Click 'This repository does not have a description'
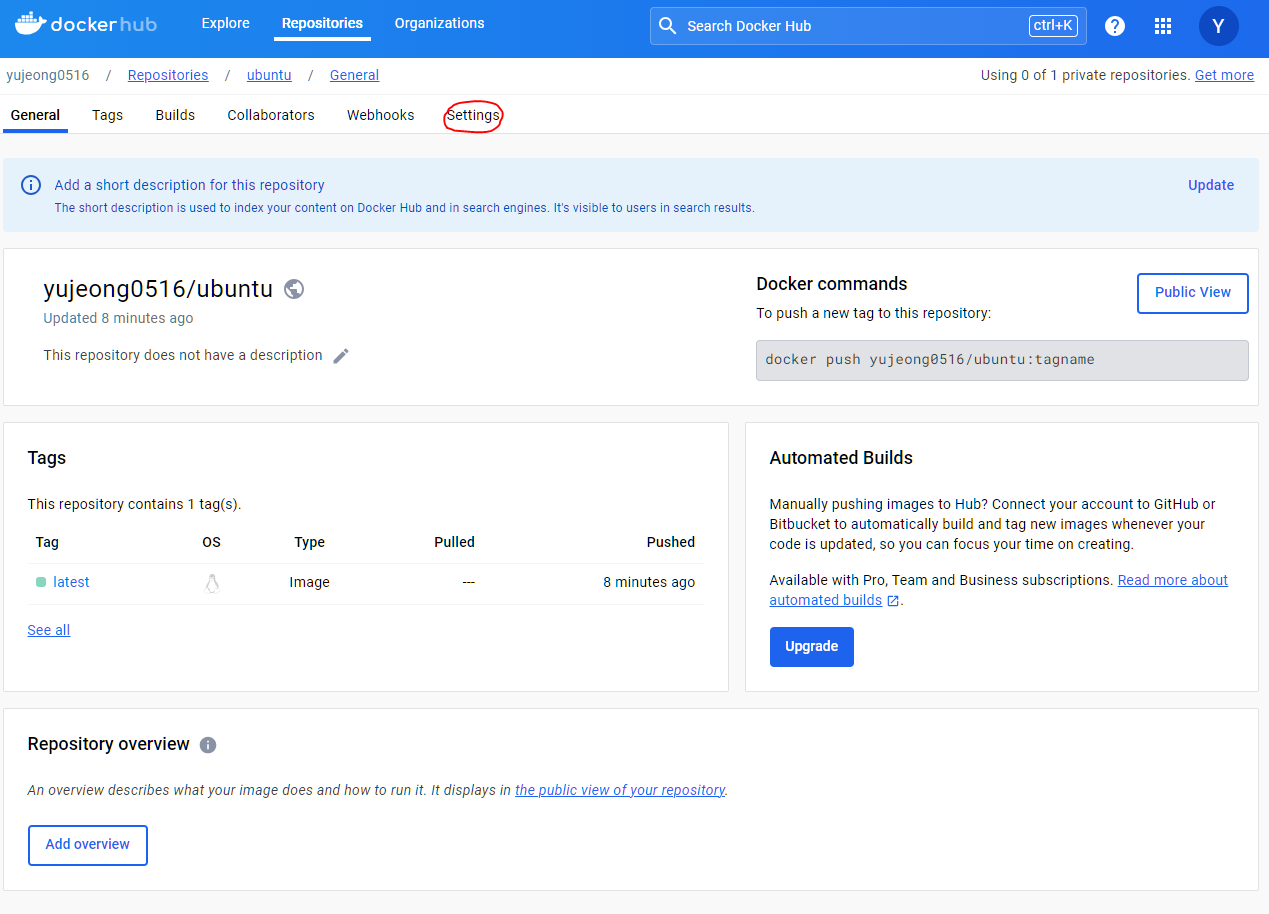The height and width of the screenshot is (914, 1269). point(183,355)
